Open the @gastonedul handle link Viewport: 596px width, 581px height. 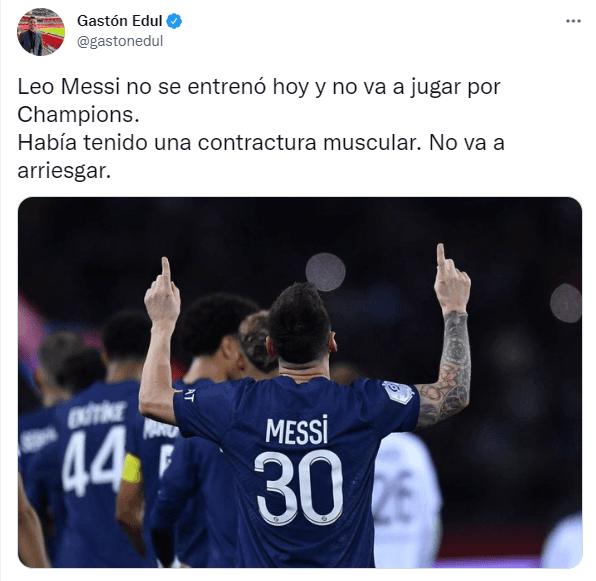[120, 41]
